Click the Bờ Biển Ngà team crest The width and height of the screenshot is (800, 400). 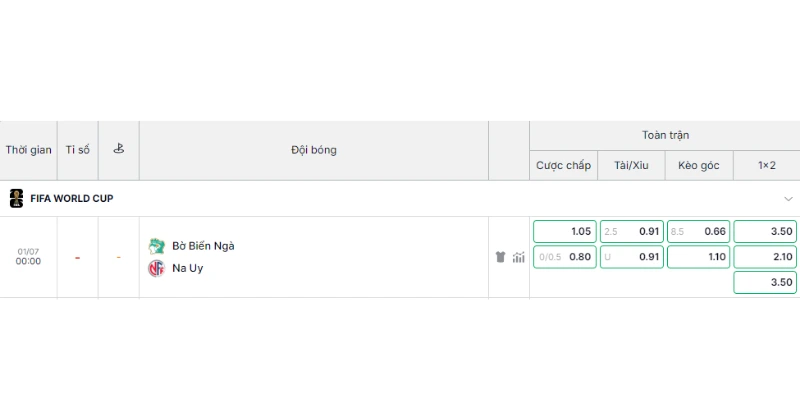point(156,246)
